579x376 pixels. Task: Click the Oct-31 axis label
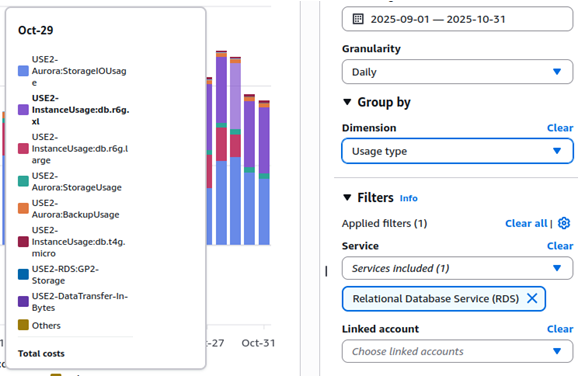click(x=258, y=343)
